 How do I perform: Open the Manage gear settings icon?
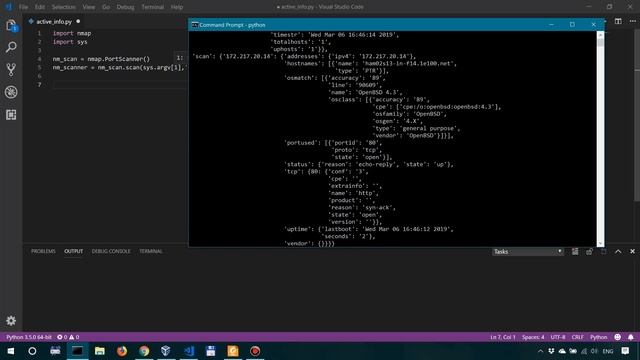[x=11, y=320]
